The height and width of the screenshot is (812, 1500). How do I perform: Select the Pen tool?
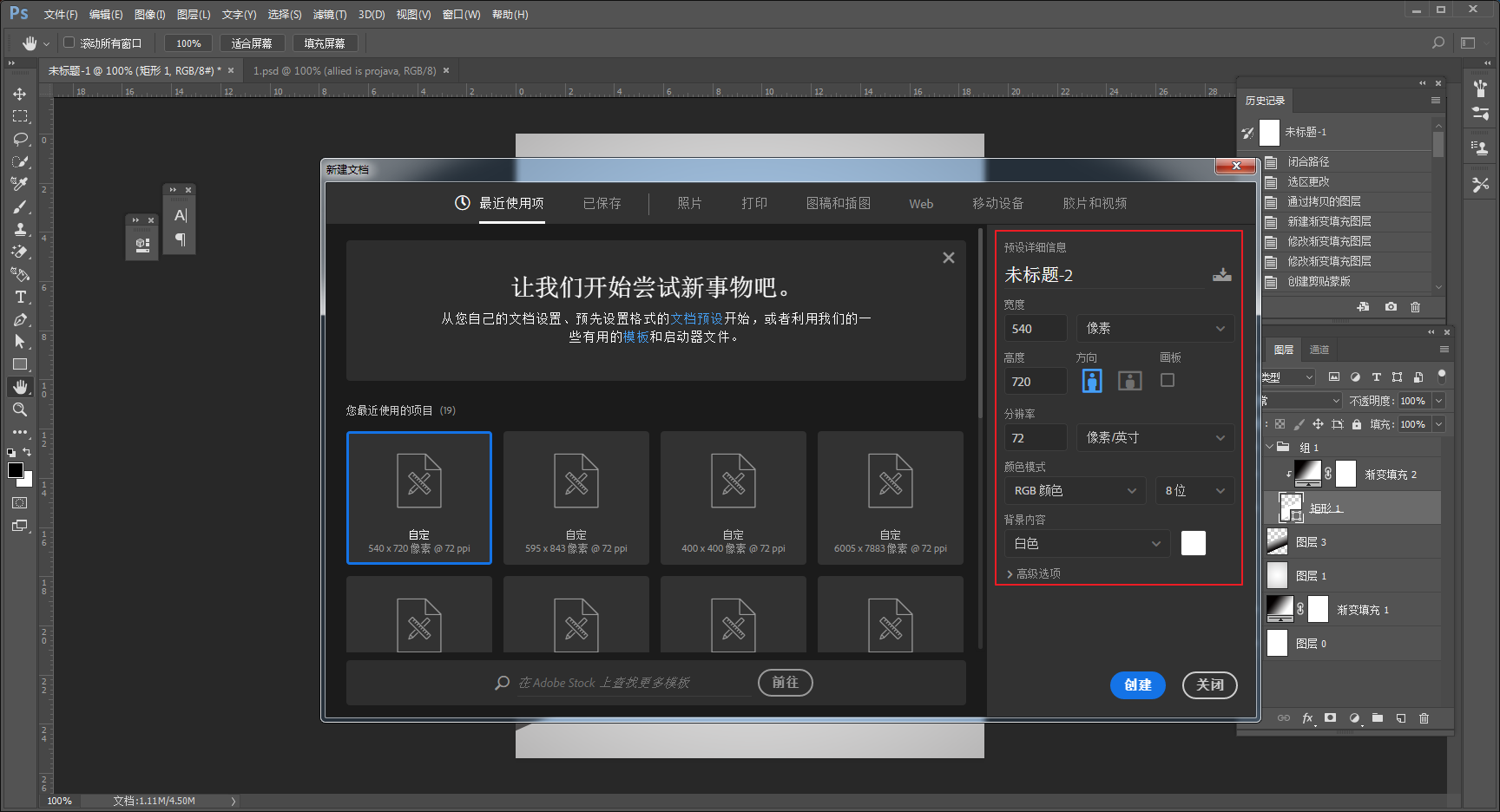pos(20,319)
